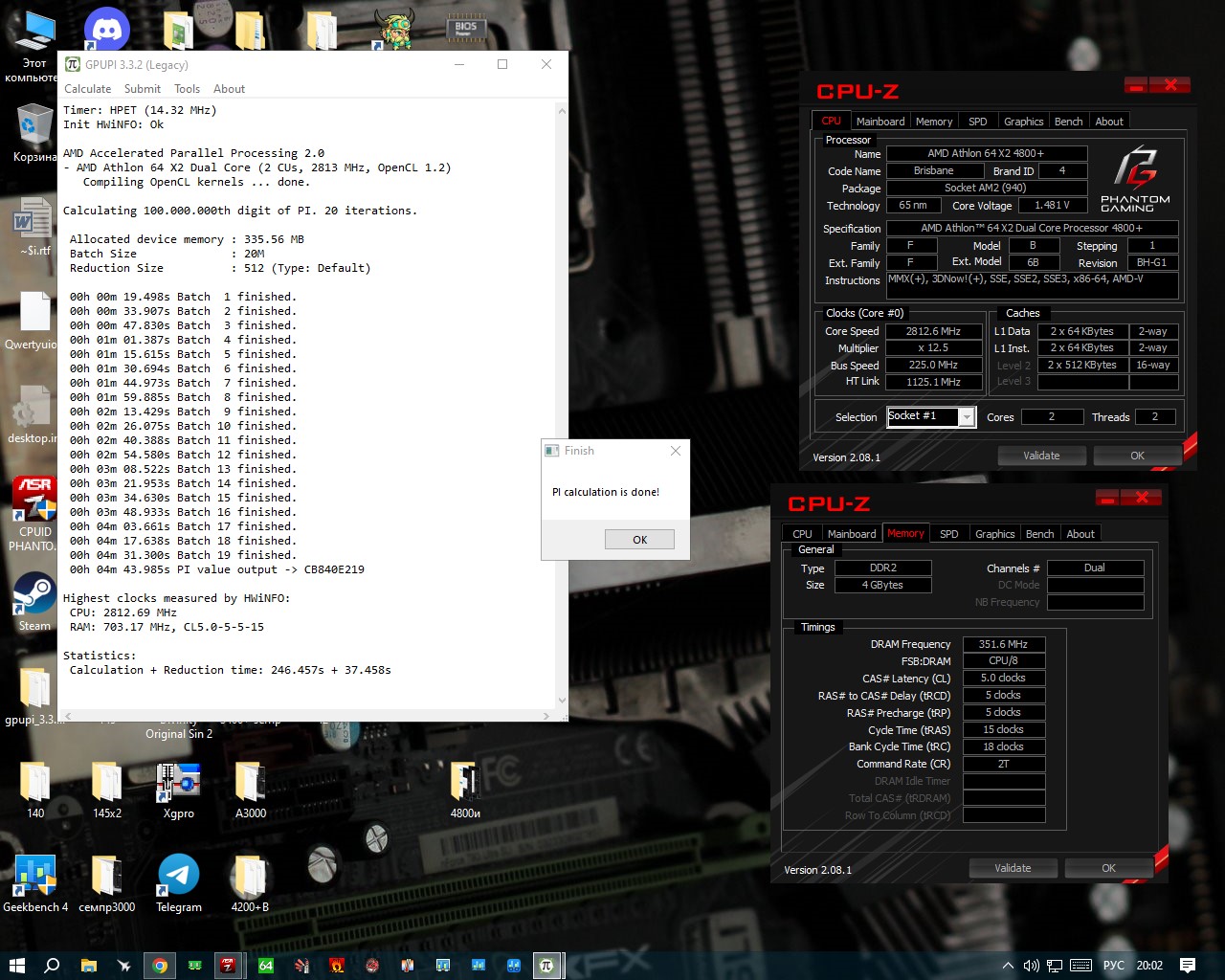Click the GPUPI vertical scrollbar

click(x=562, y=405)
